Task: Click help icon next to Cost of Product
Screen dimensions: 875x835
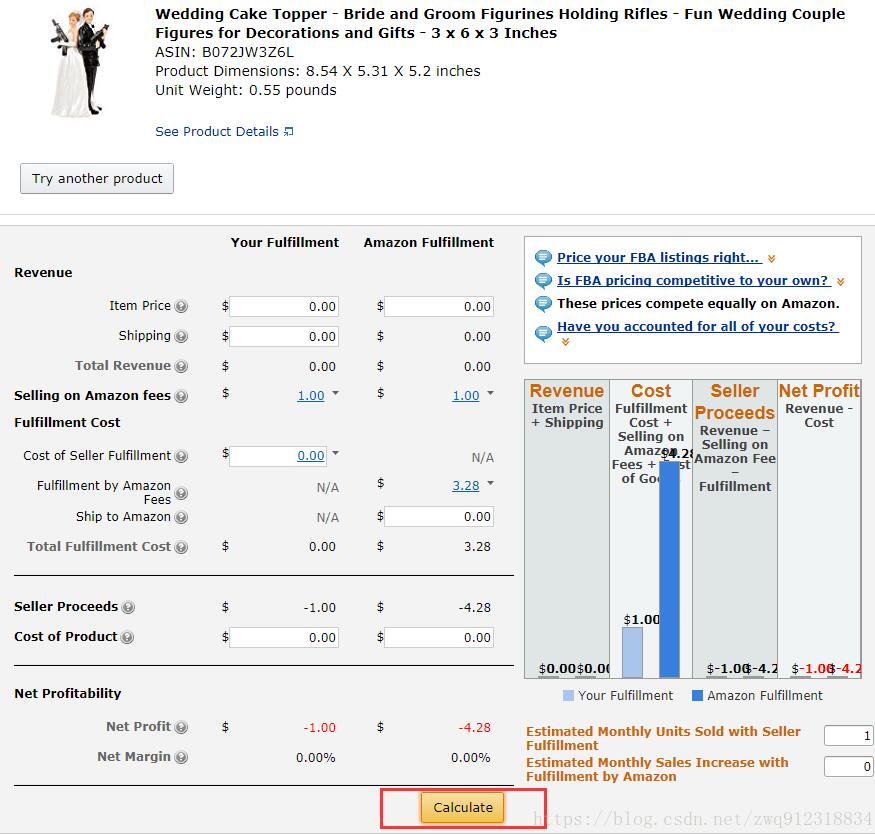Action: (x=127, y=637)
